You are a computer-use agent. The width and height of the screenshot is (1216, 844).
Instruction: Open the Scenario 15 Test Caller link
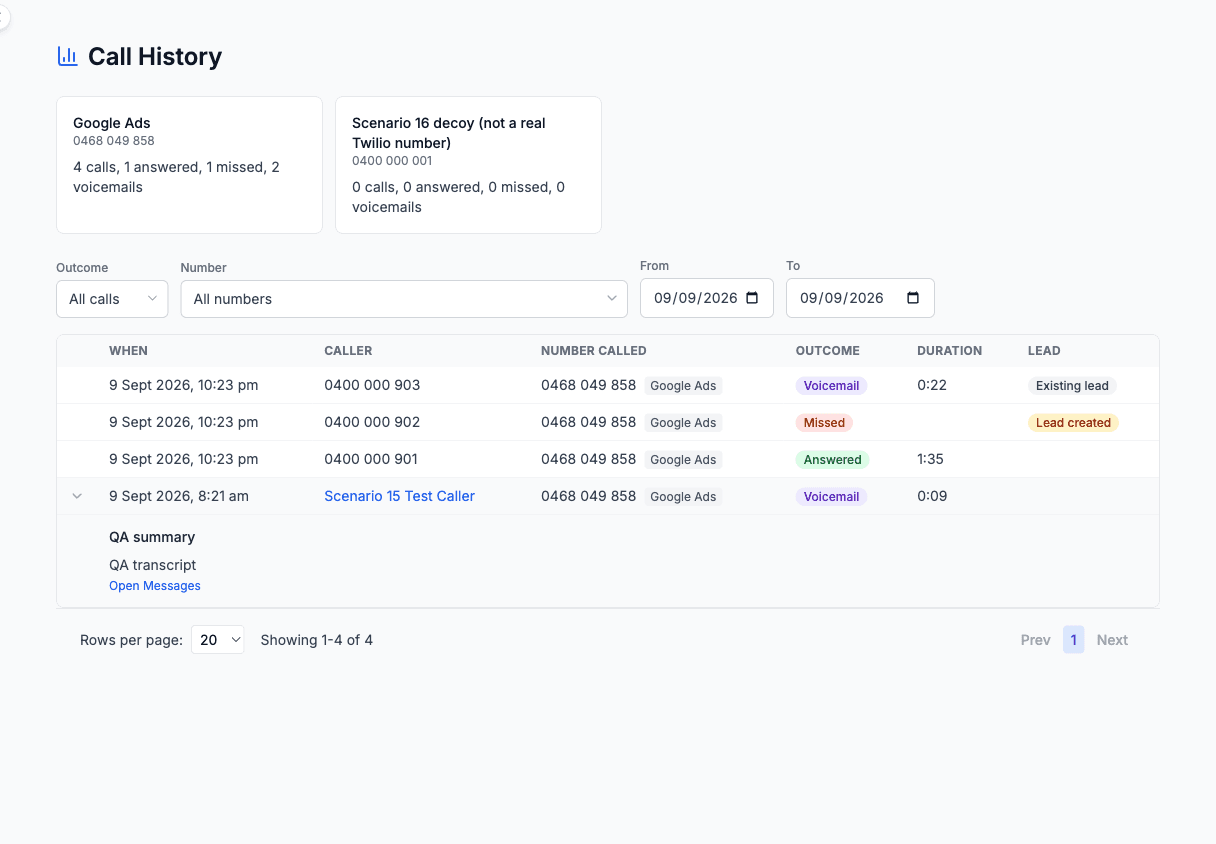[x=399, y=496]
